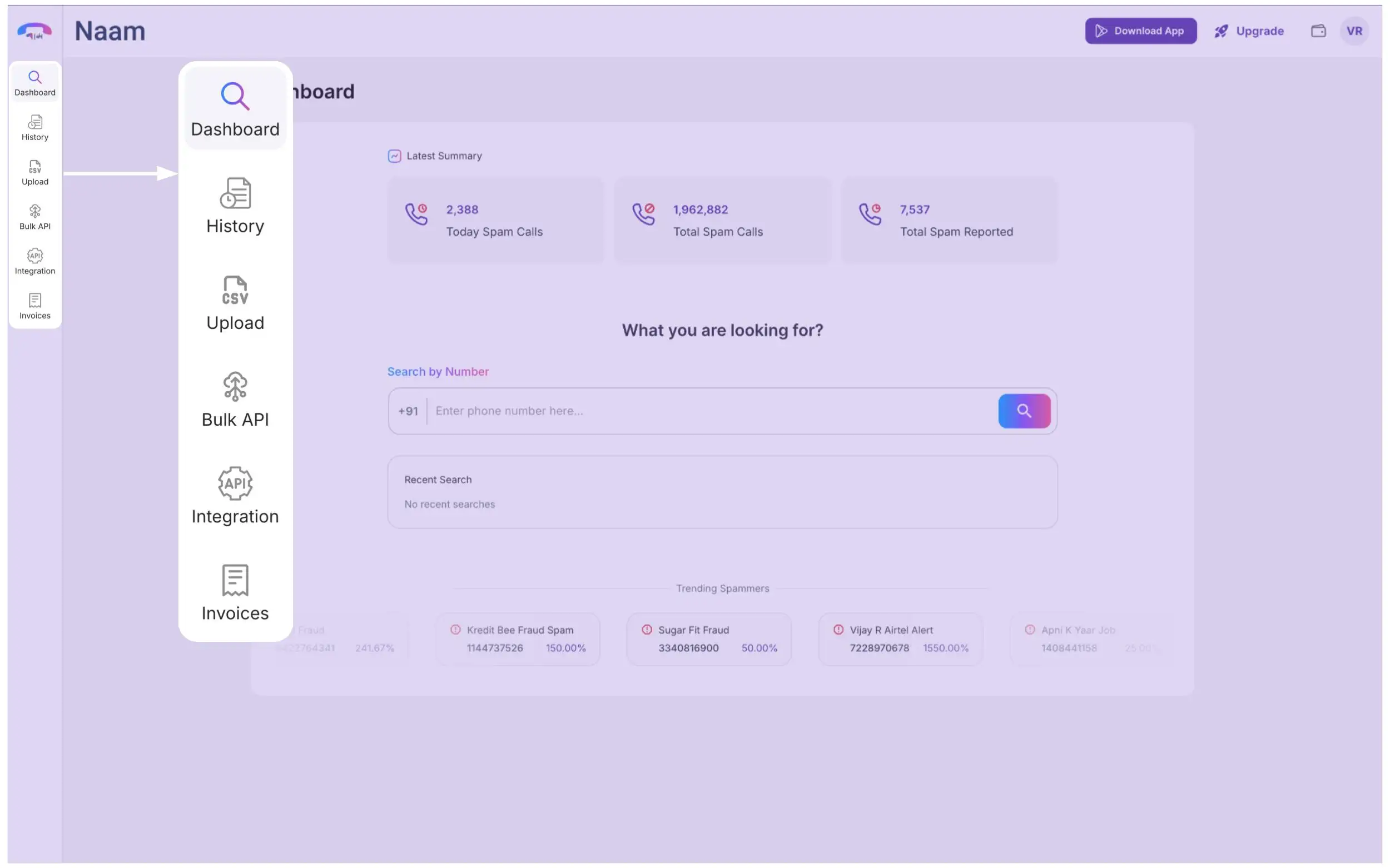
Task: Select the History icon in the collapsed sidebar
Action: pyautogui.click(x=34, y=122)
